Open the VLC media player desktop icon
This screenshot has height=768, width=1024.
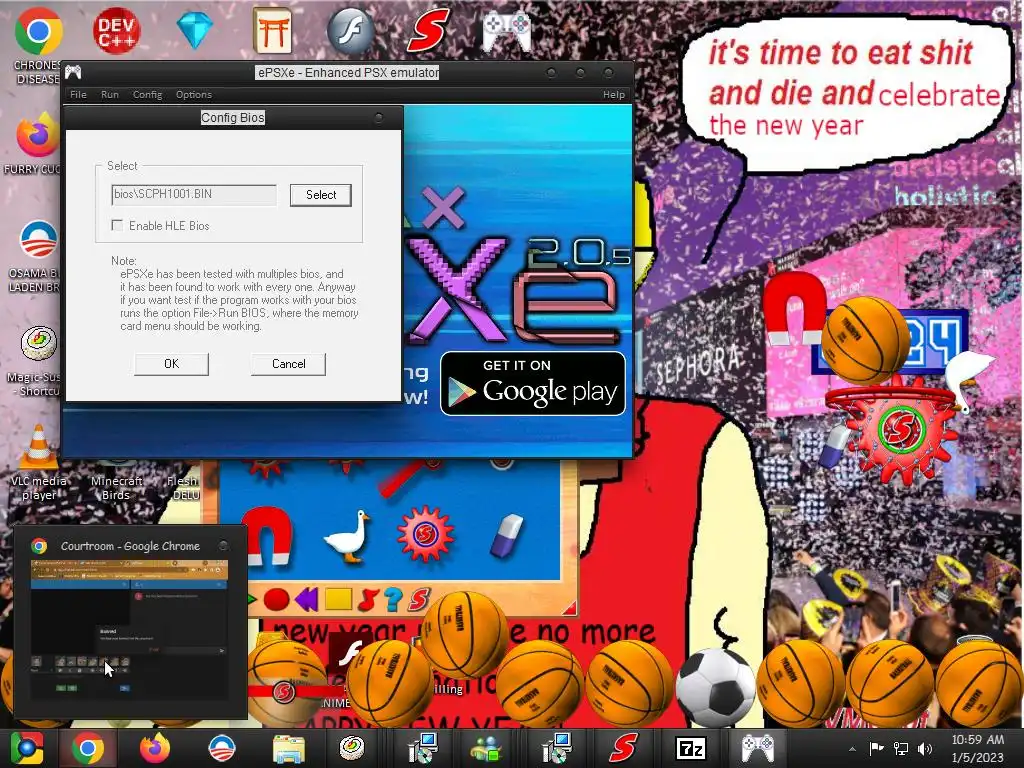(38, 462)
